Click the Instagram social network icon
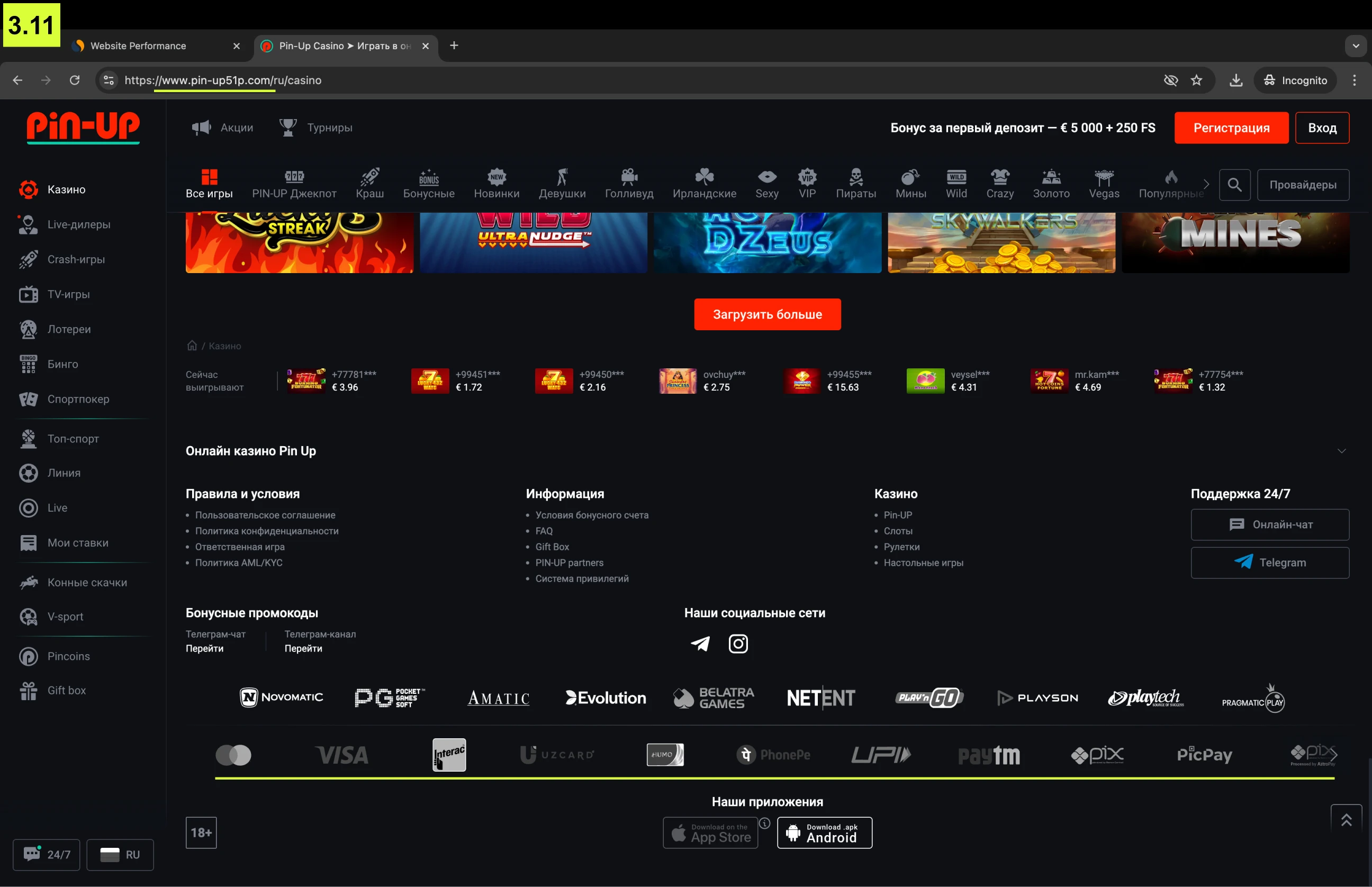Image resolution: width=1372 pixels, height=887 pixels. pos(738,644)
